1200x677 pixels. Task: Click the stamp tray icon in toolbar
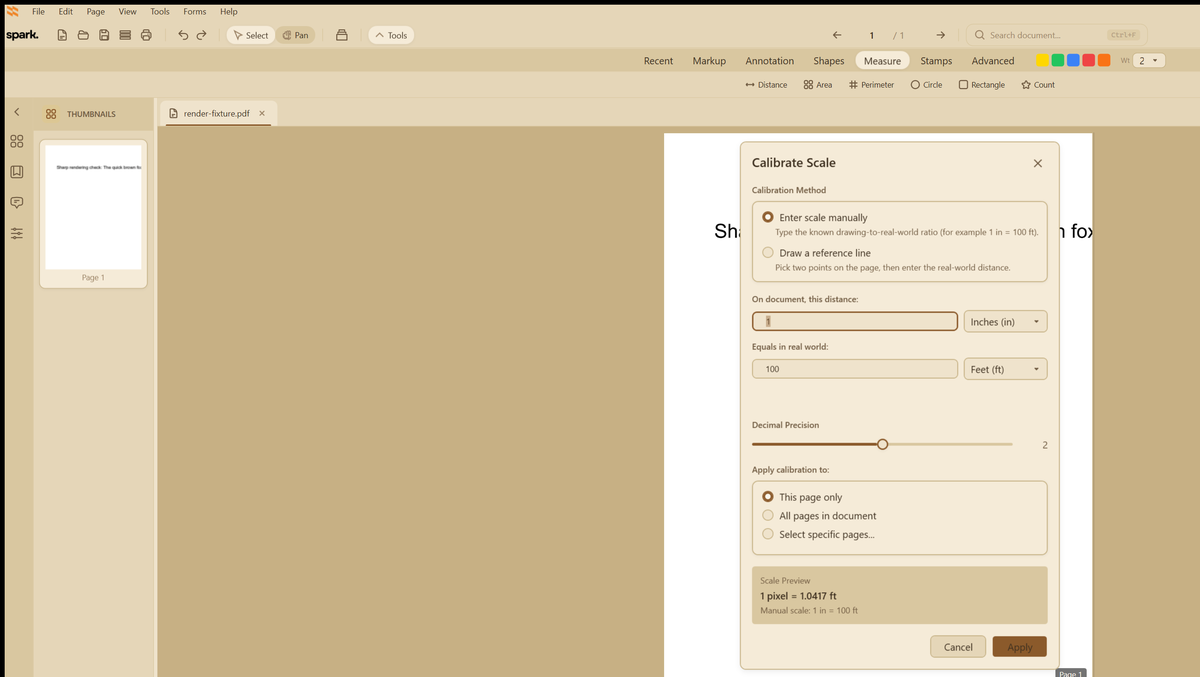pos(341,35)
